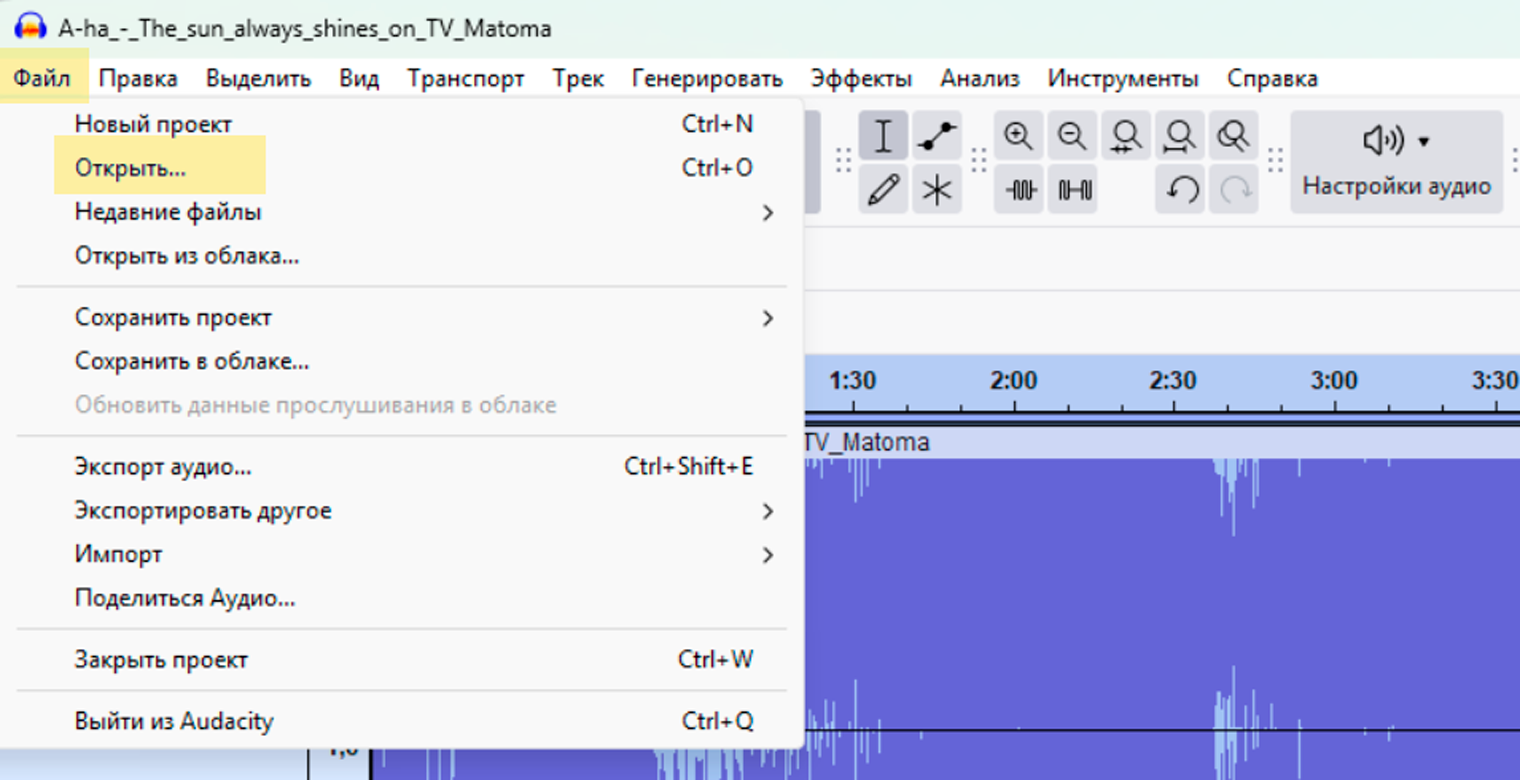The image size is (1520, 780).
Task: Select the Selection (I-beam) tool
Action: point(883,136)
